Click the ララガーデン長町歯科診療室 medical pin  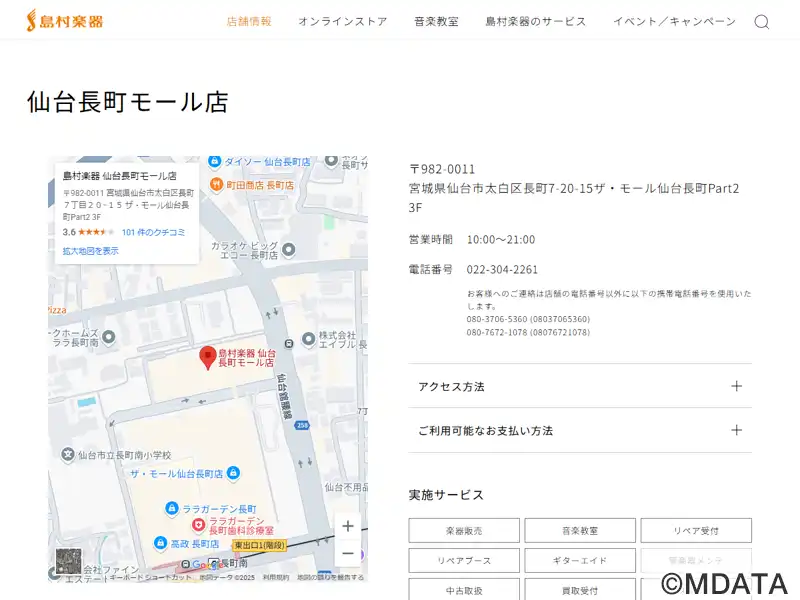[198, 524]
